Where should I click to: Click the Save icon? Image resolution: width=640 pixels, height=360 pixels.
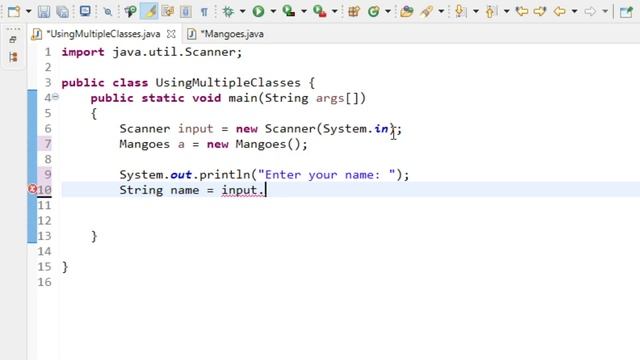point(44,11)
